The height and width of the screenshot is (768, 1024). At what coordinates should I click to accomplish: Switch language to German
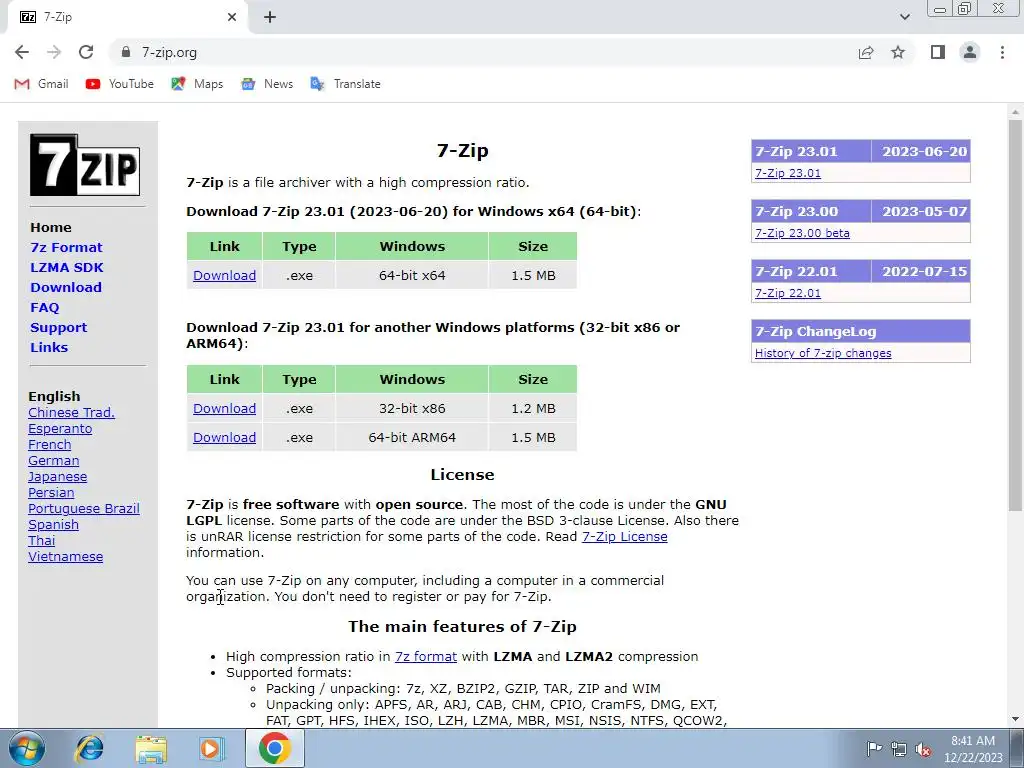point(54,461)
